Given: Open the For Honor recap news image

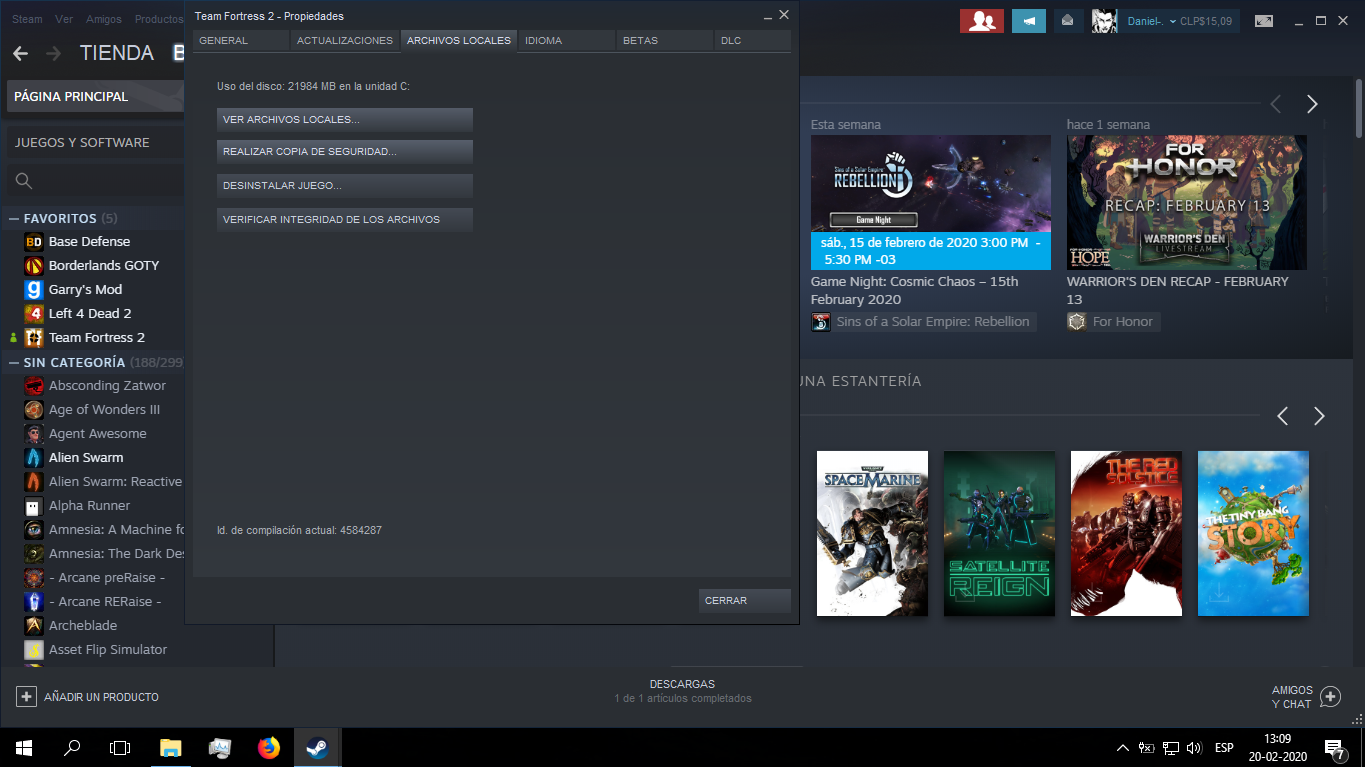Looking at the screenshot, I should [1187, 202].
